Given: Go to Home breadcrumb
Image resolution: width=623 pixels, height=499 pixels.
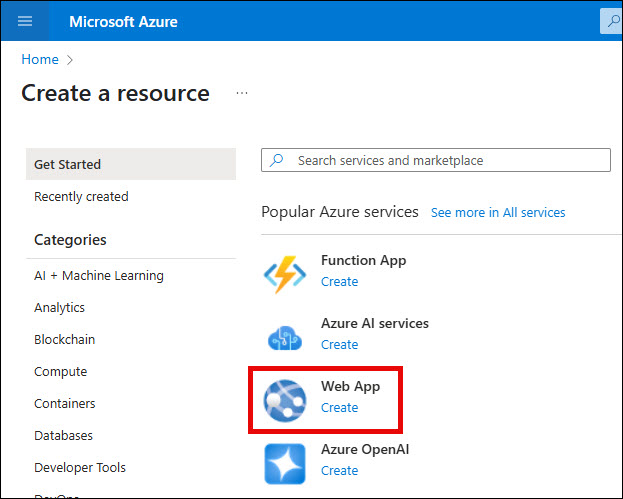Looking at the screenshot, I should (x=40, y=59).
